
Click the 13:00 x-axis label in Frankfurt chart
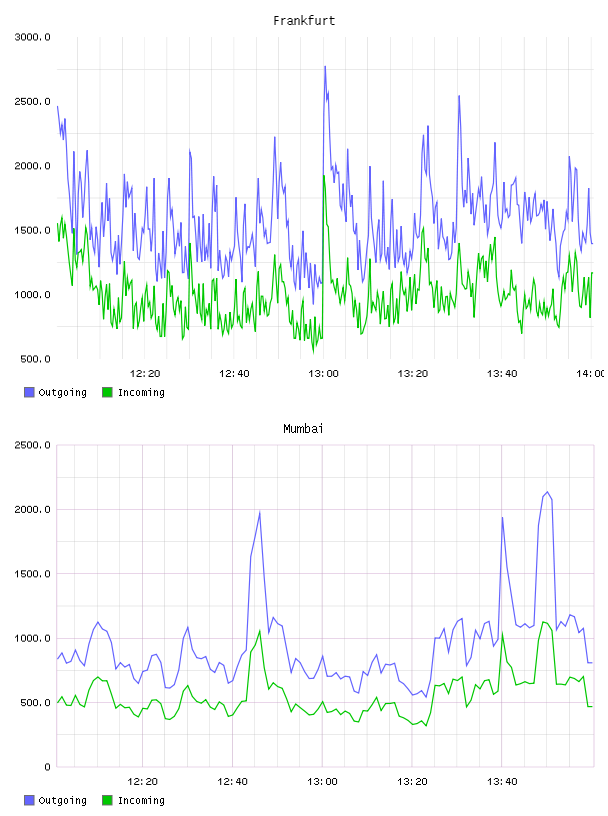point(323,374)
